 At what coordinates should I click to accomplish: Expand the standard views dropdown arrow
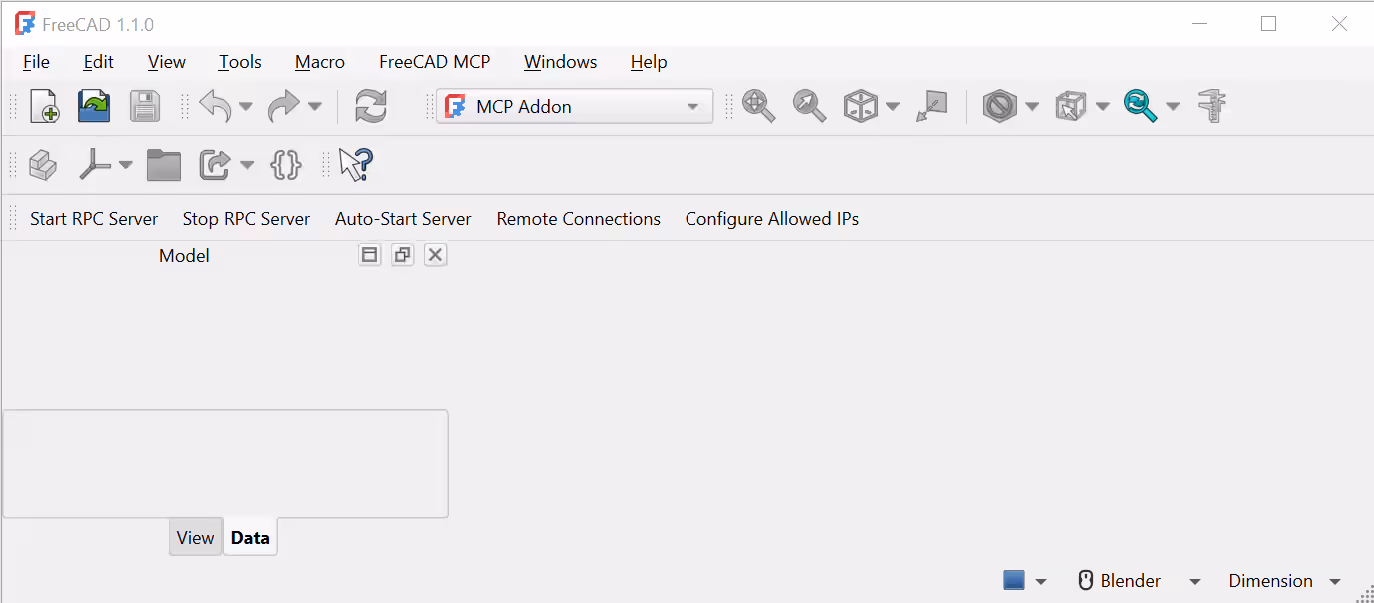pyautogui.click(x=892, y=106)
